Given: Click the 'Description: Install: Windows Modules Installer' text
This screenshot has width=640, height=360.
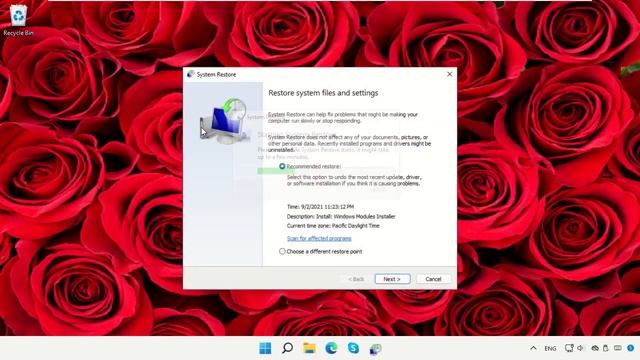Looking at the screenshot, I should pyautogui.click(x=341, y=216).
